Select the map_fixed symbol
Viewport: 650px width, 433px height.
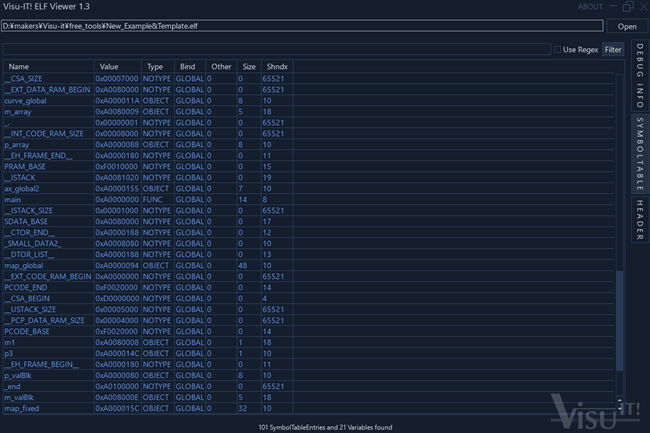308,408
